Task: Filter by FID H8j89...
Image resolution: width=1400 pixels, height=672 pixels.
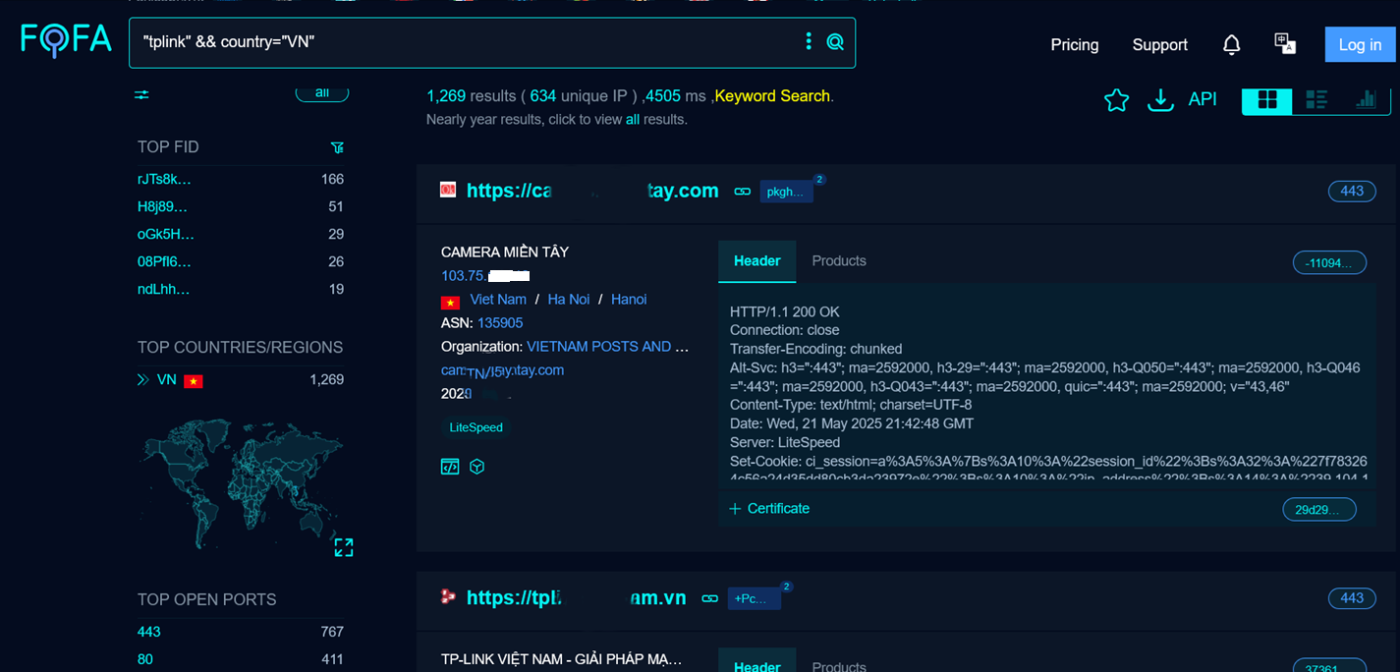Action: tap(163, 207)
